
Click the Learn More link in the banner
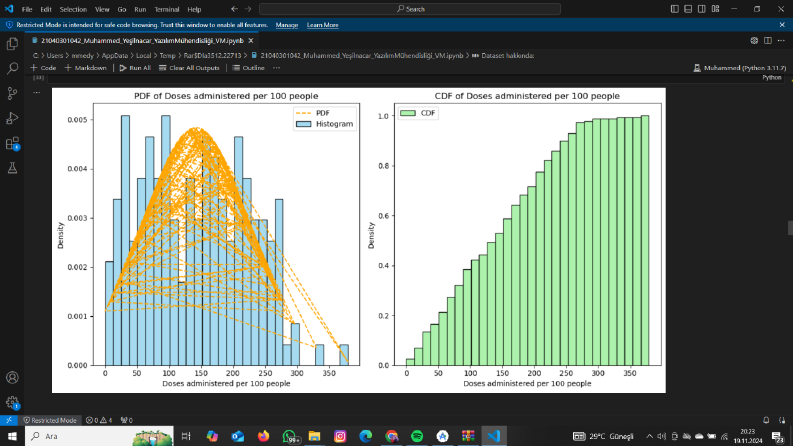[323, 25]
